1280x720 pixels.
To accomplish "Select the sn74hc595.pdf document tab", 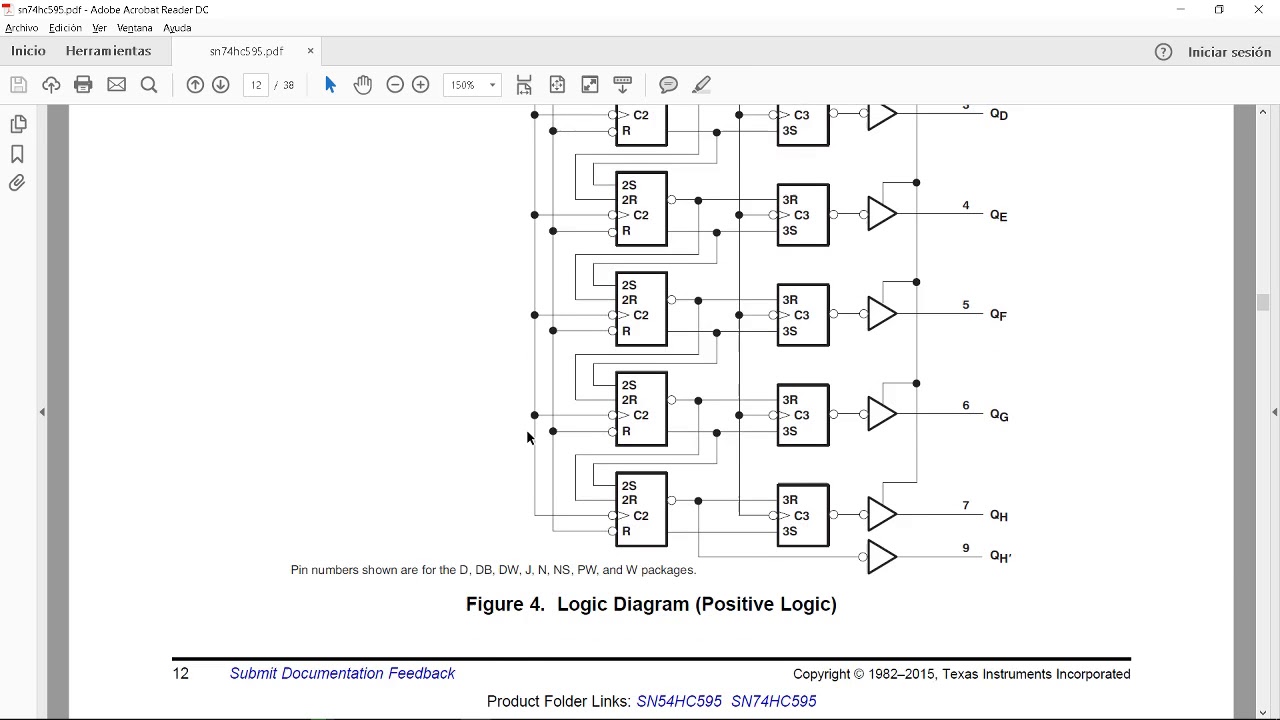I will point(246,51).
